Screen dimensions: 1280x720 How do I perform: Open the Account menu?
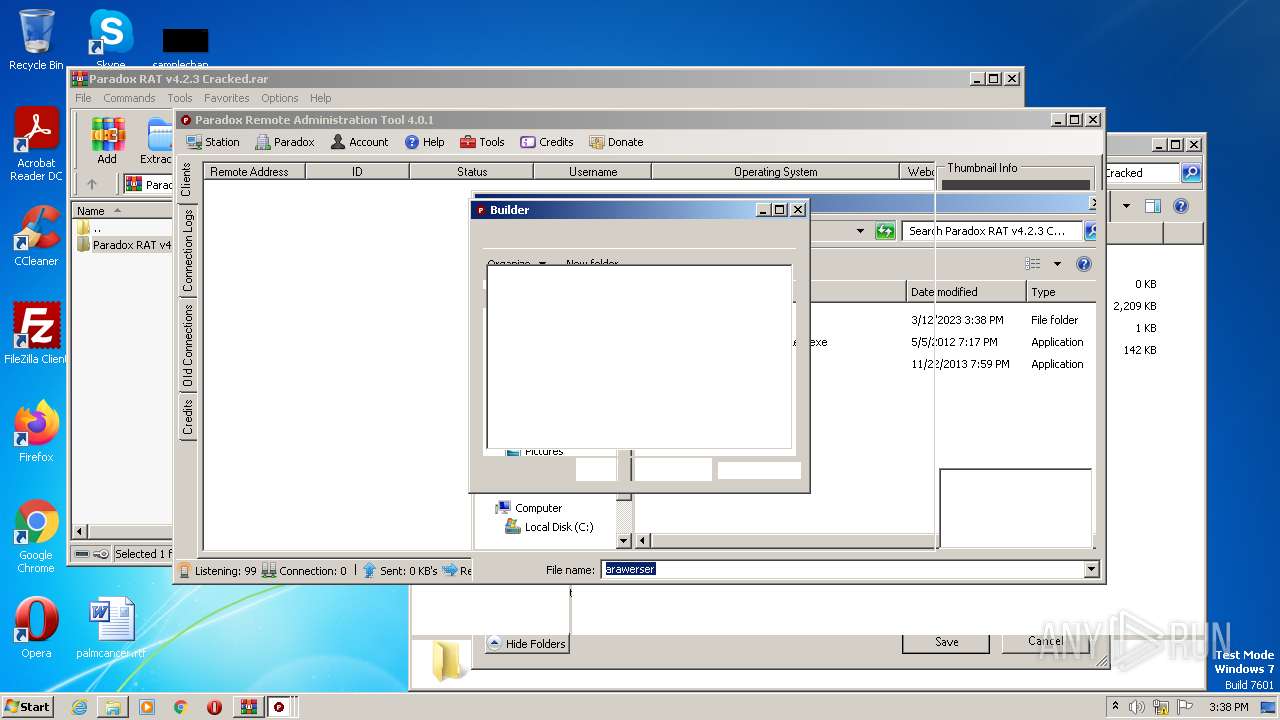[359, 142]
